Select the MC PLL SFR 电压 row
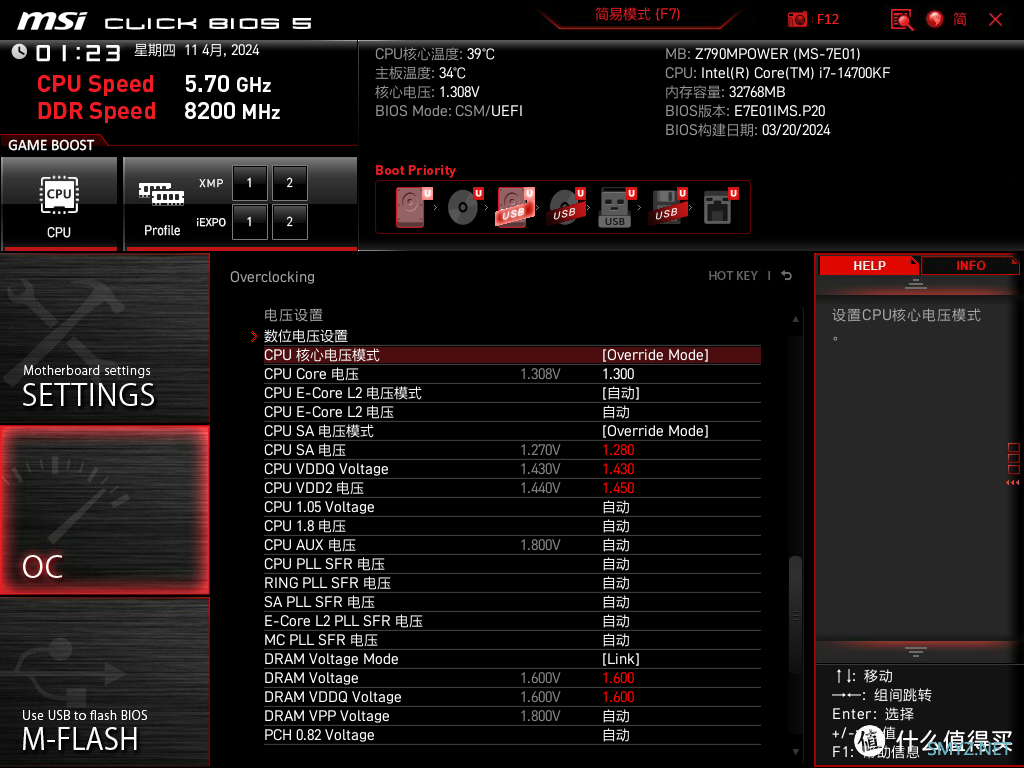Image resolution: width=1024 pixels, height=768 pixels. click(512, 639)
